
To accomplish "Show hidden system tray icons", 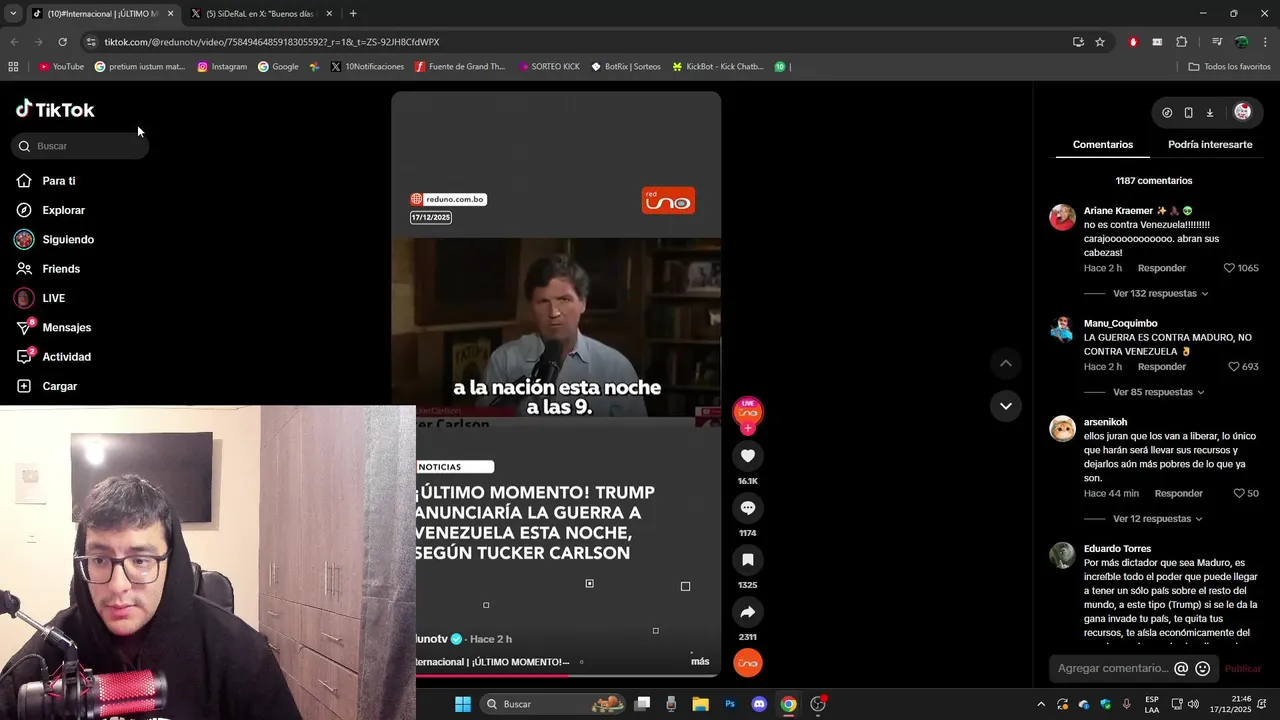I will 1041,704.
